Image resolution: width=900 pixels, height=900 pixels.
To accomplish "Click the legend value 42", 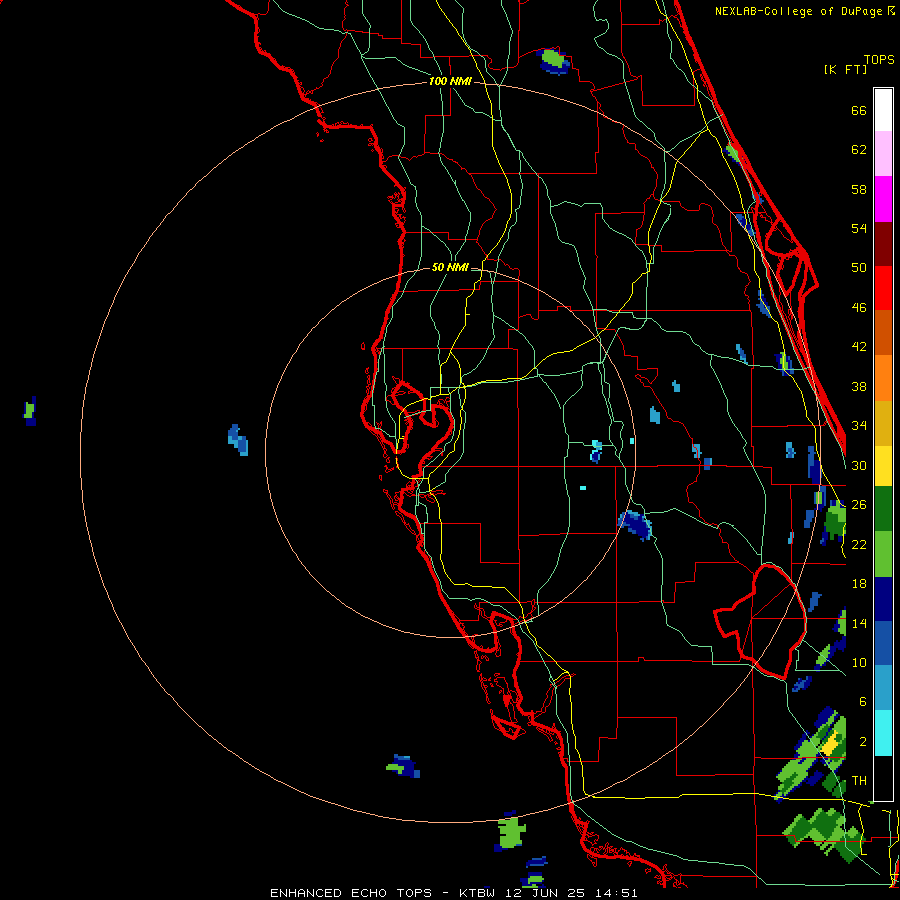I will pos(859,346).
